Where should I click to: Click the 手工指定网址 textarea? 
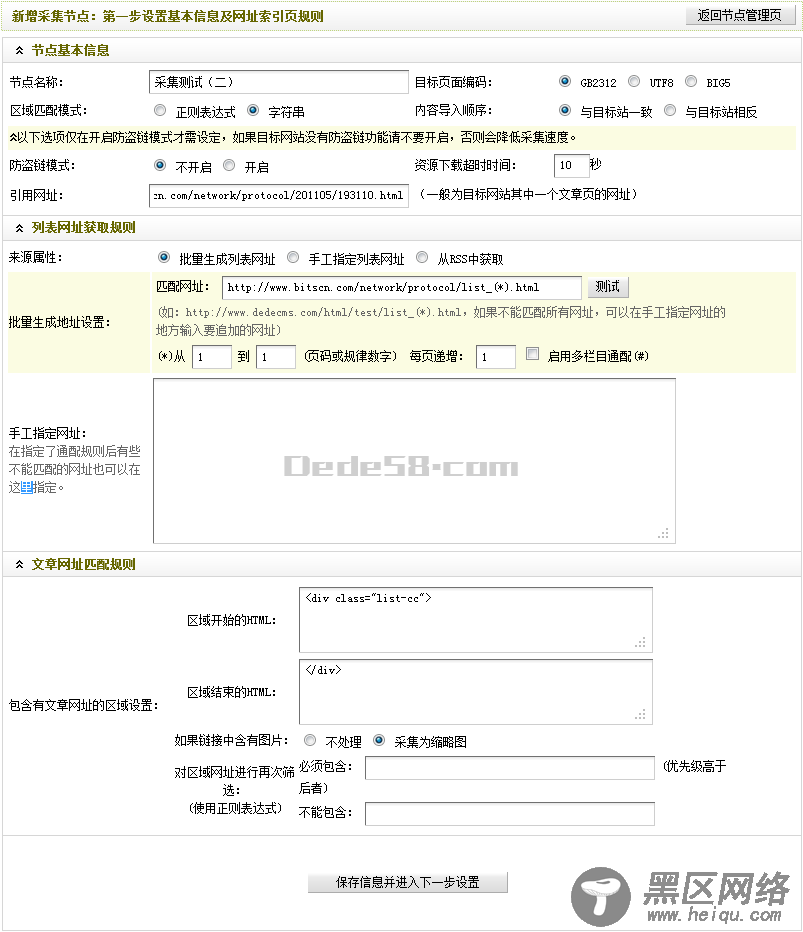pos(414,461)
